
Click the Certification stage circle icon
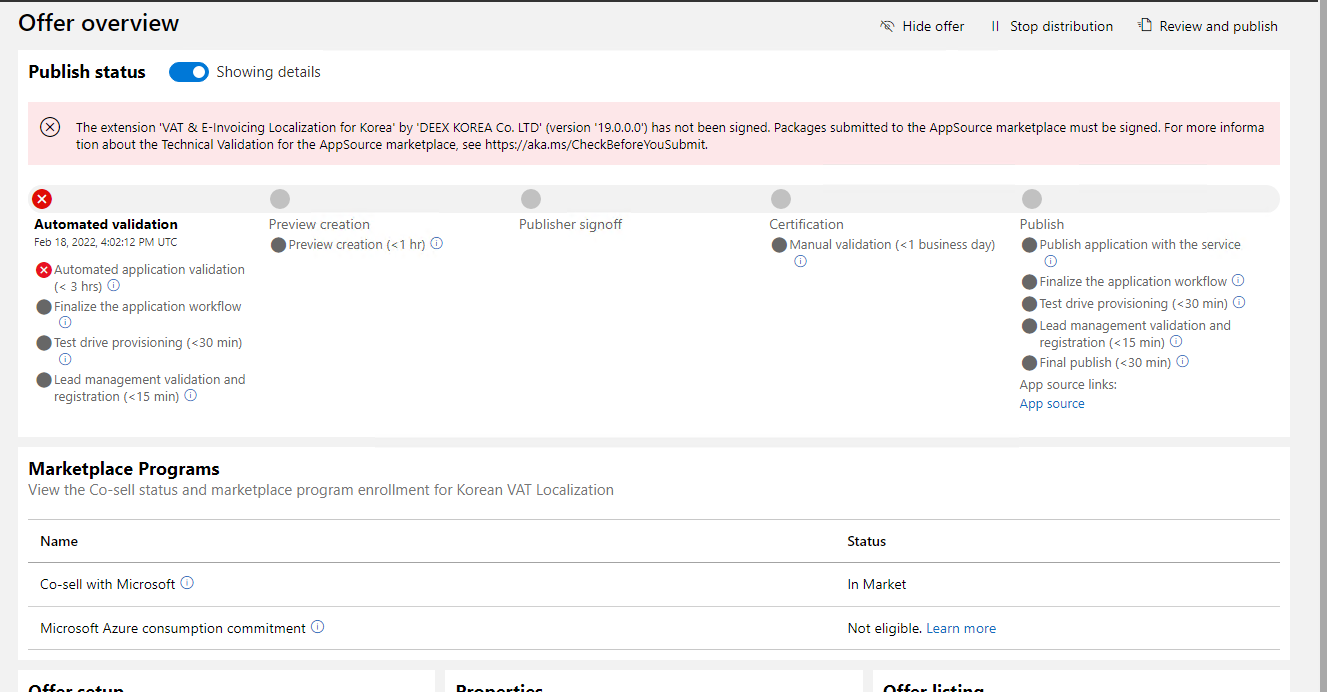coord(781,199)
